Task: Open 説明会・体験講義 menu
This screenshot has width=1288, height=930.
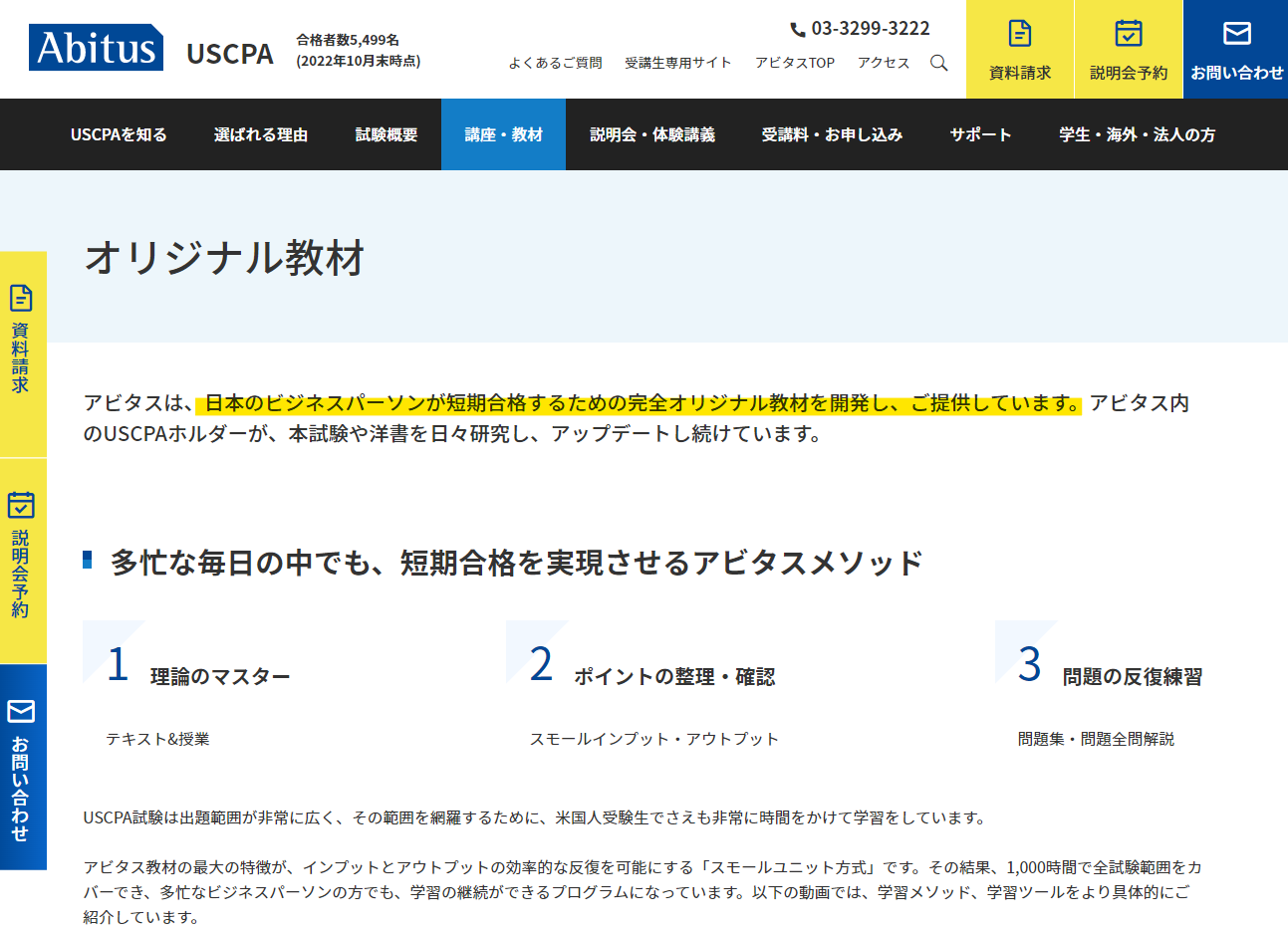Action: 652,134
